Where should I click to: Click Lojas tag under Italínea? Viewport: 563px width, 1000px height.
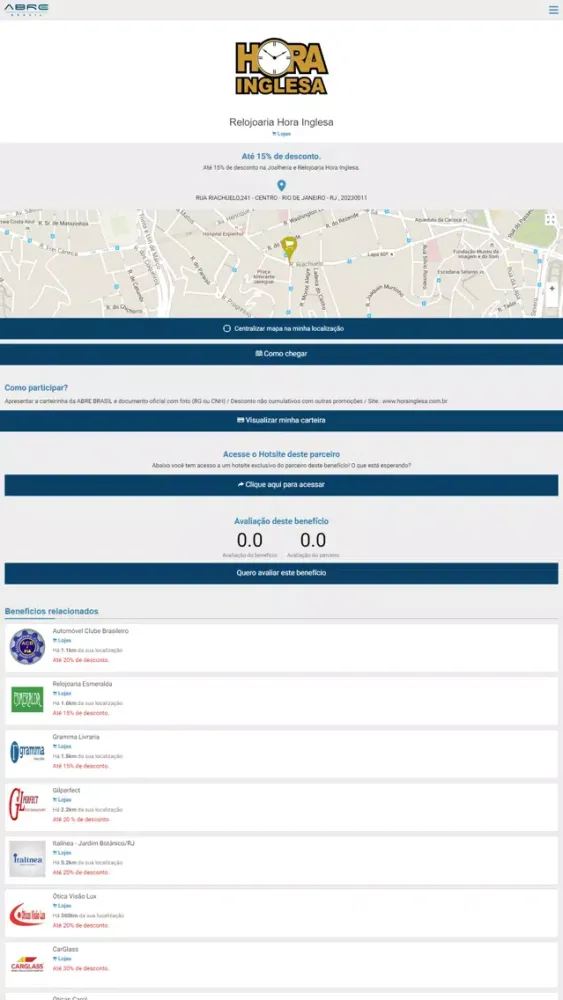coord(62,853)
